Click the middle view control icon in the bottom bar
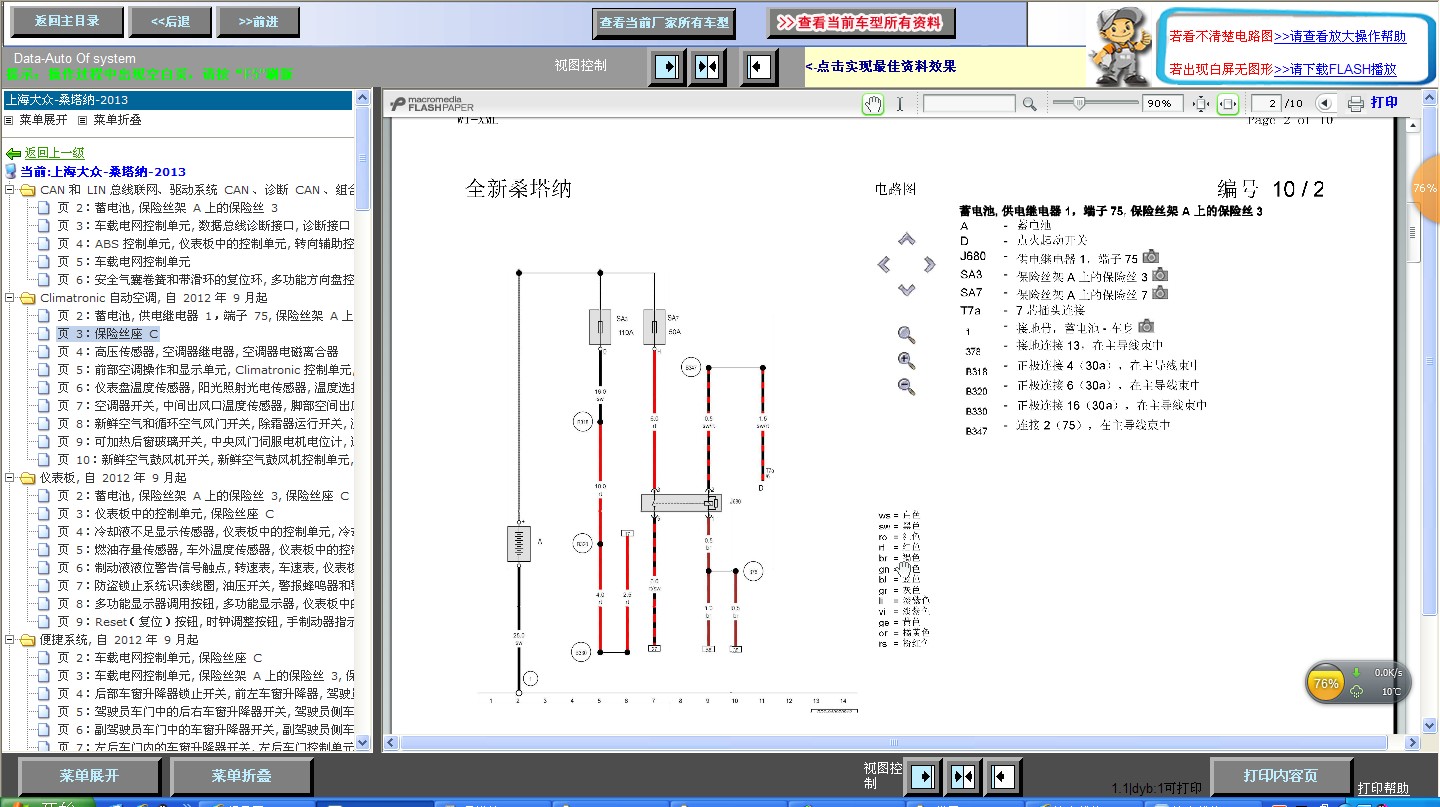The image size is (1440, 807). pos(963,776)
